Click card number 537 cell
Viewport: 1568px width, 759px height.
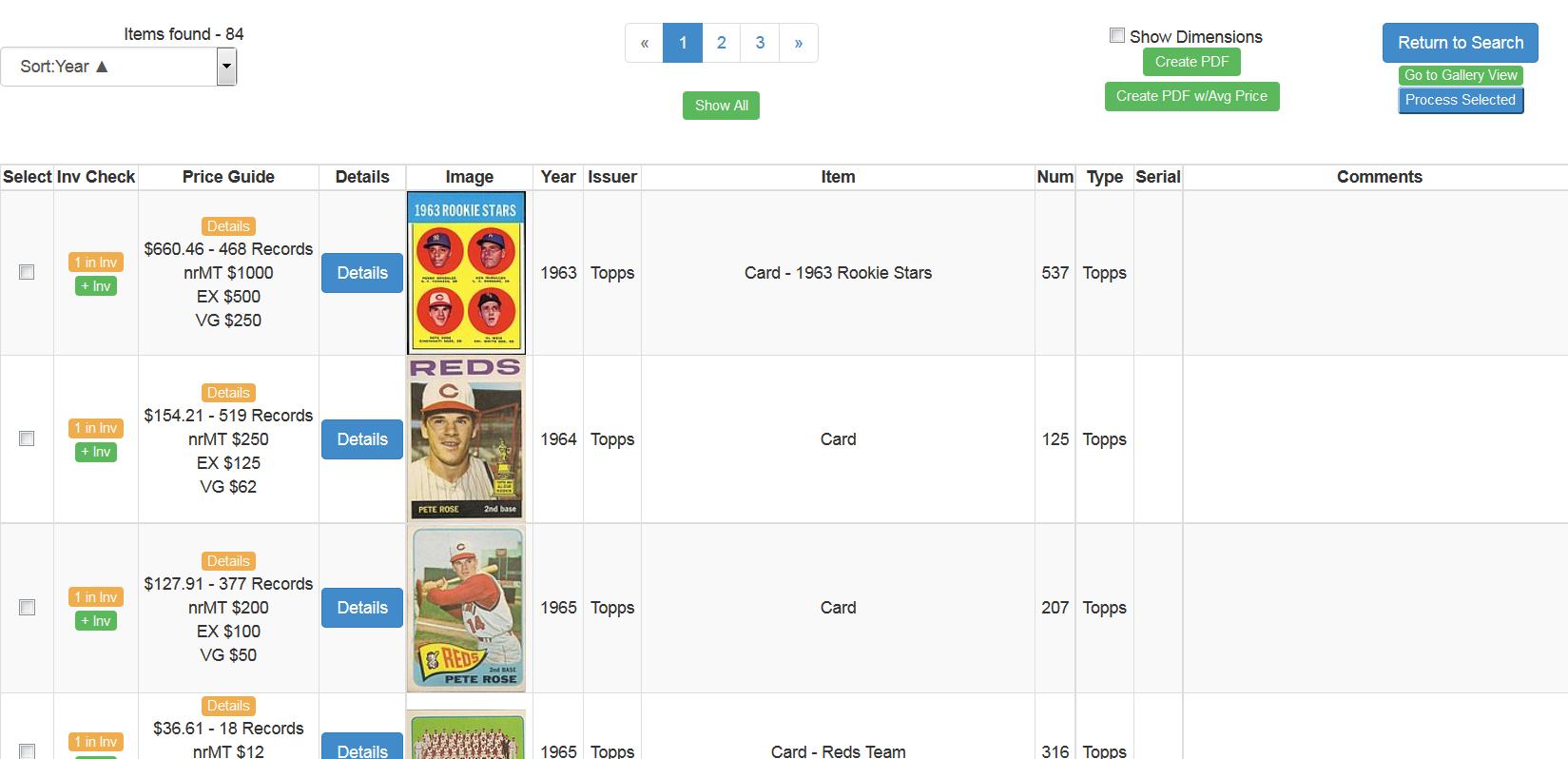tap(1055, 273)
